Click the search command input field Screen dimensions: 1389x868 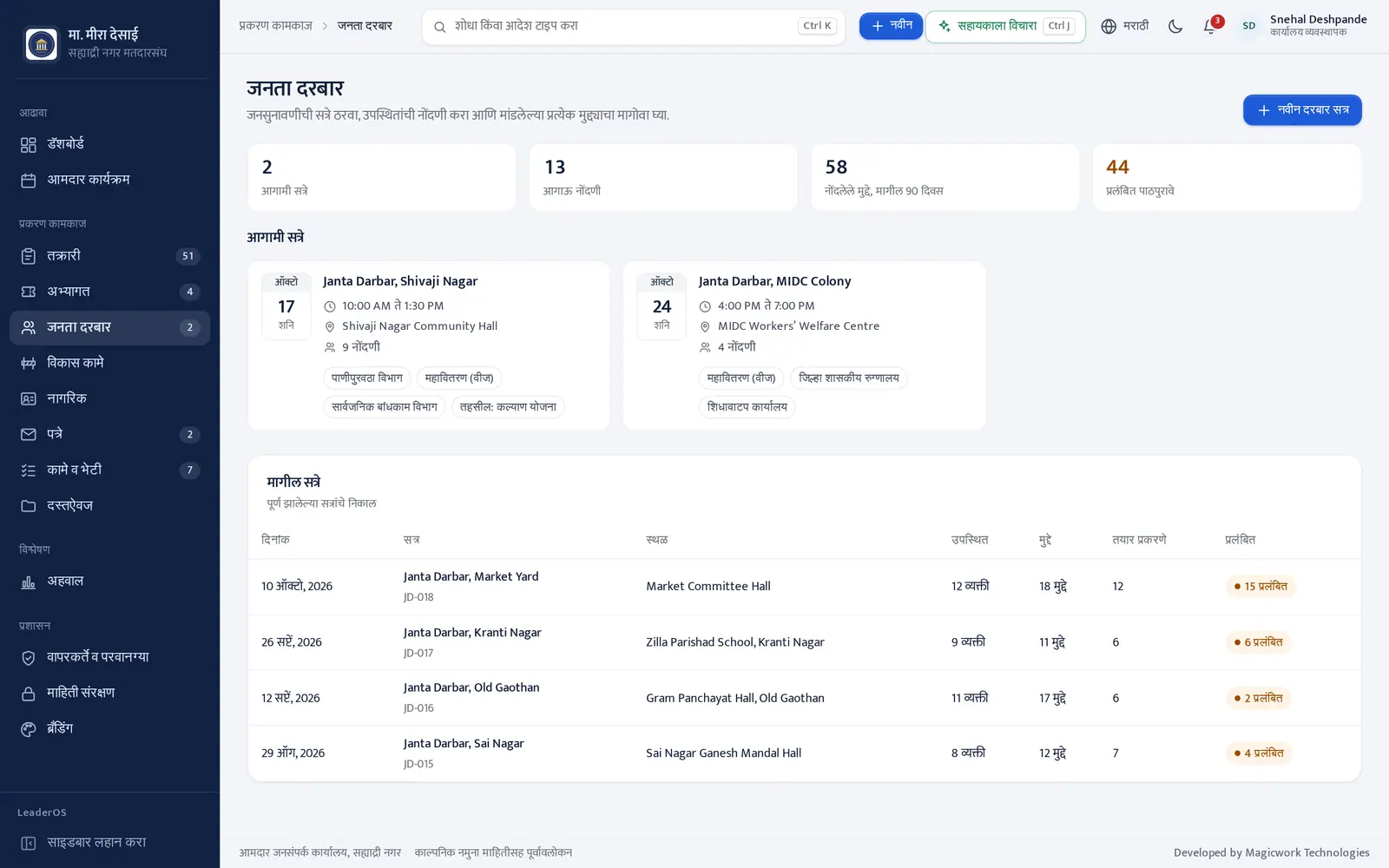[633, 26]
